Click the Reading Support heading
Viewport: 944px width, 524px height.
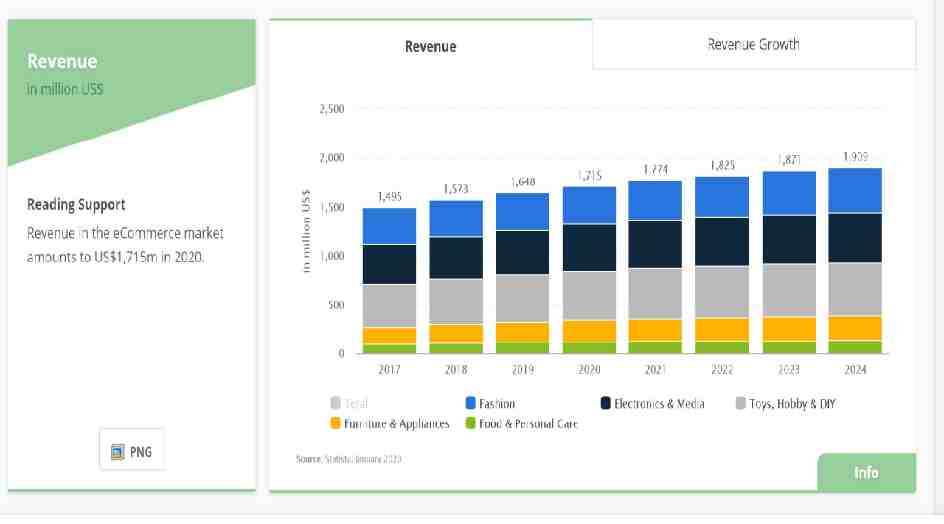[76, 204]
